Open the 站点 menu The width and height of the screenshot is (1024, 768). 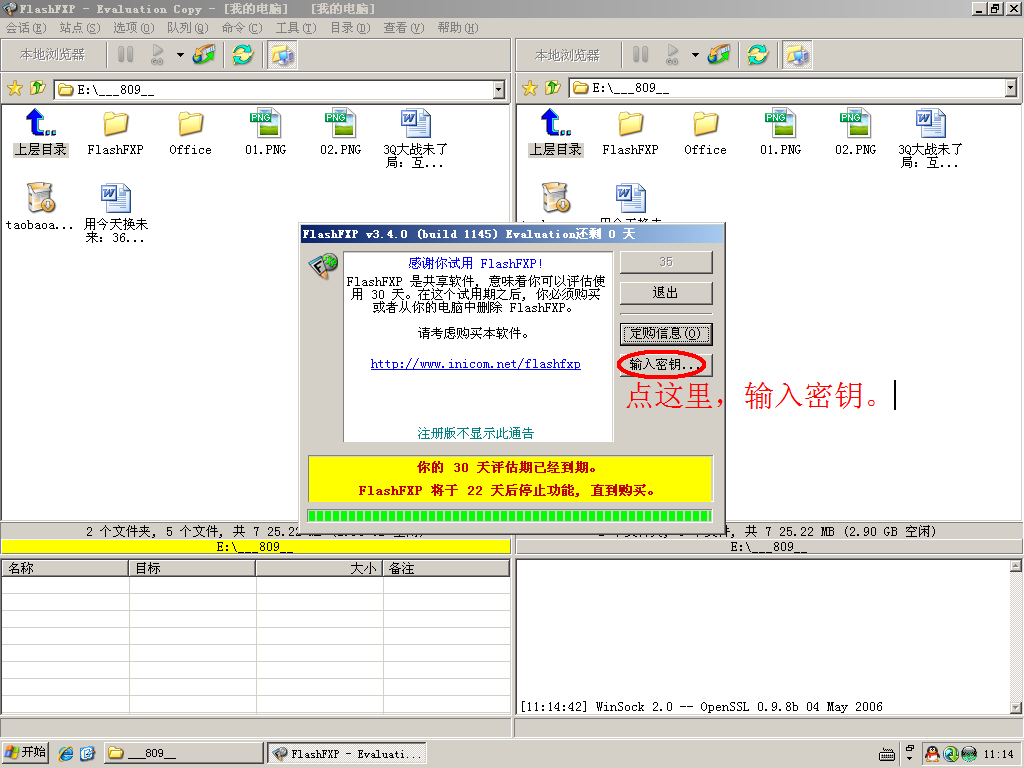pyautogui.click(x=79, y=28)
